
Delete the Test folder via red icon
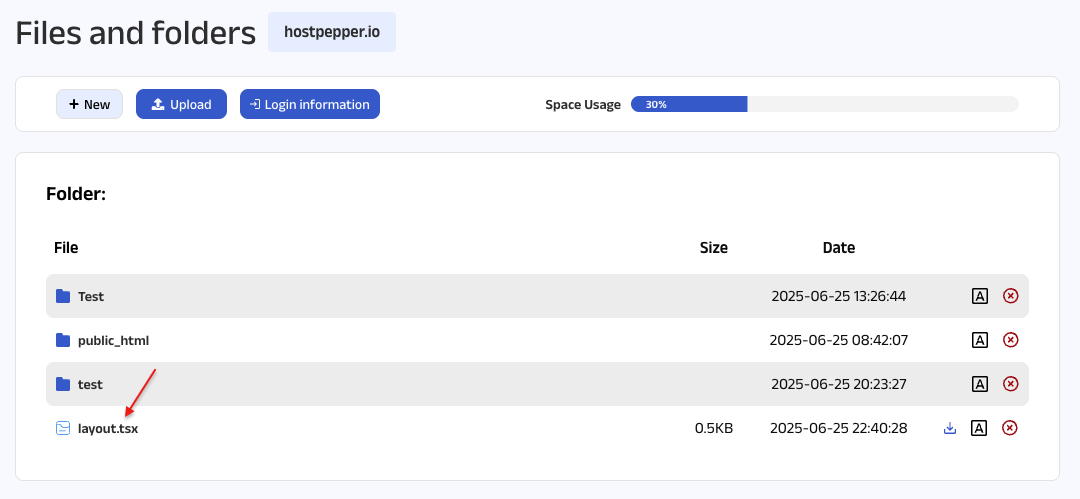tap(1010, 296)
